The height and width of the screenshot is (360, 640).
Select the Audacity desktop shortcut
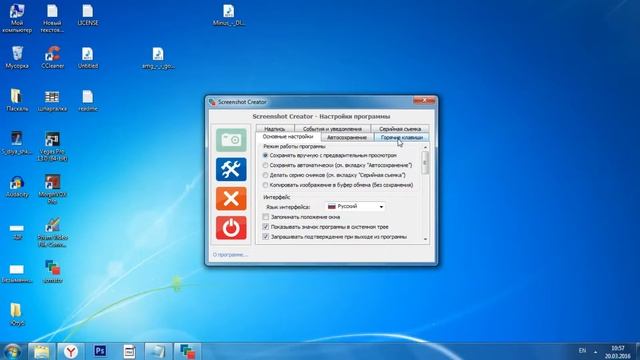coord(17,187)
